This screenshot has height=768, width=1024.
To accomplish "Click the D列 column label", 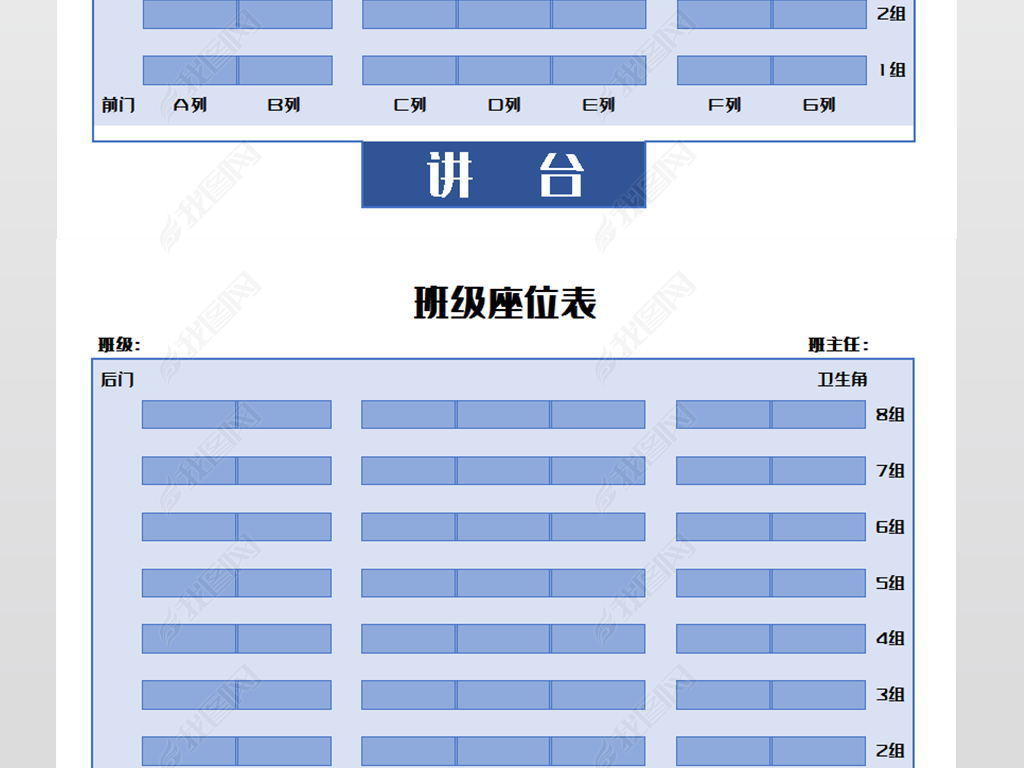I will point(504,105).
